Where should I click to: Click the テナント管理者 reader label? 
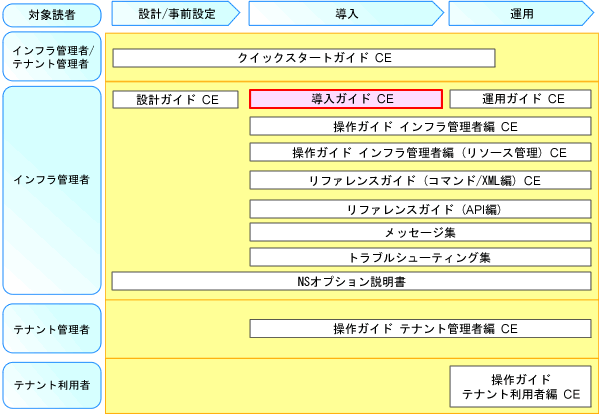(x=52, y=329)
